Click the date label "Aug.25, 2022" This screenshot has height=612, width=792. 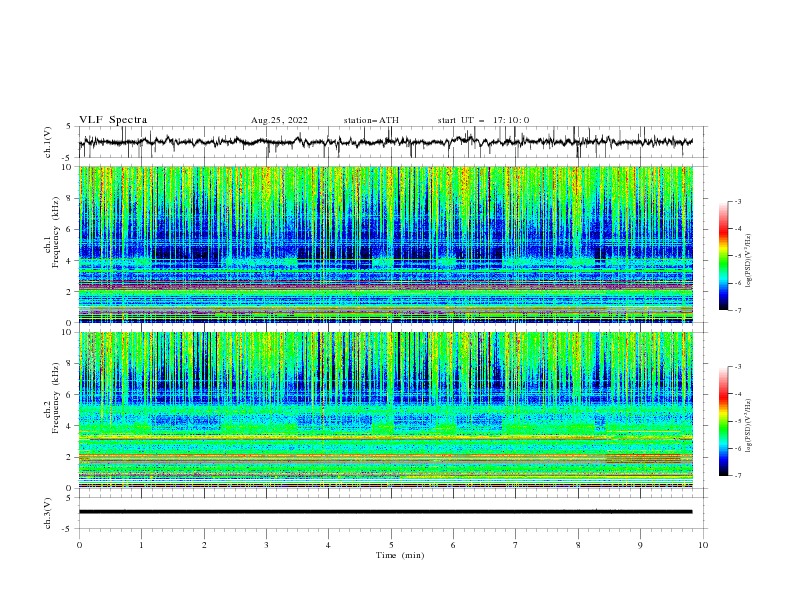[279, 120]
